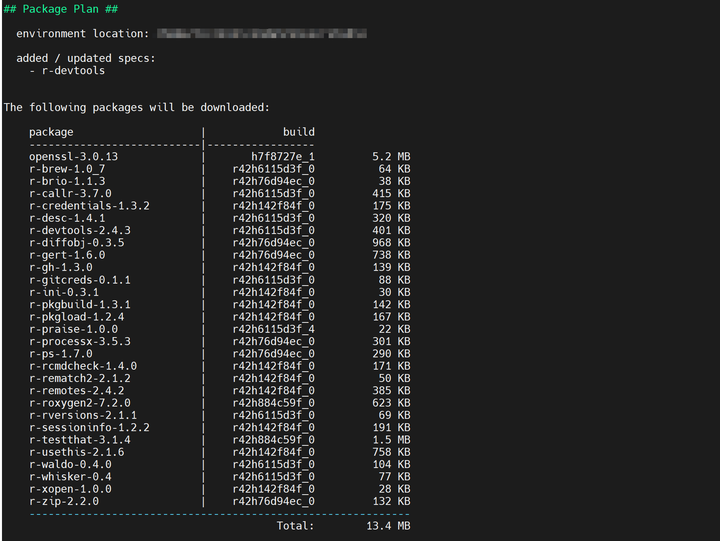Click r-pkgbuild-1.3.1 package entry

click(x=80, y=305)
